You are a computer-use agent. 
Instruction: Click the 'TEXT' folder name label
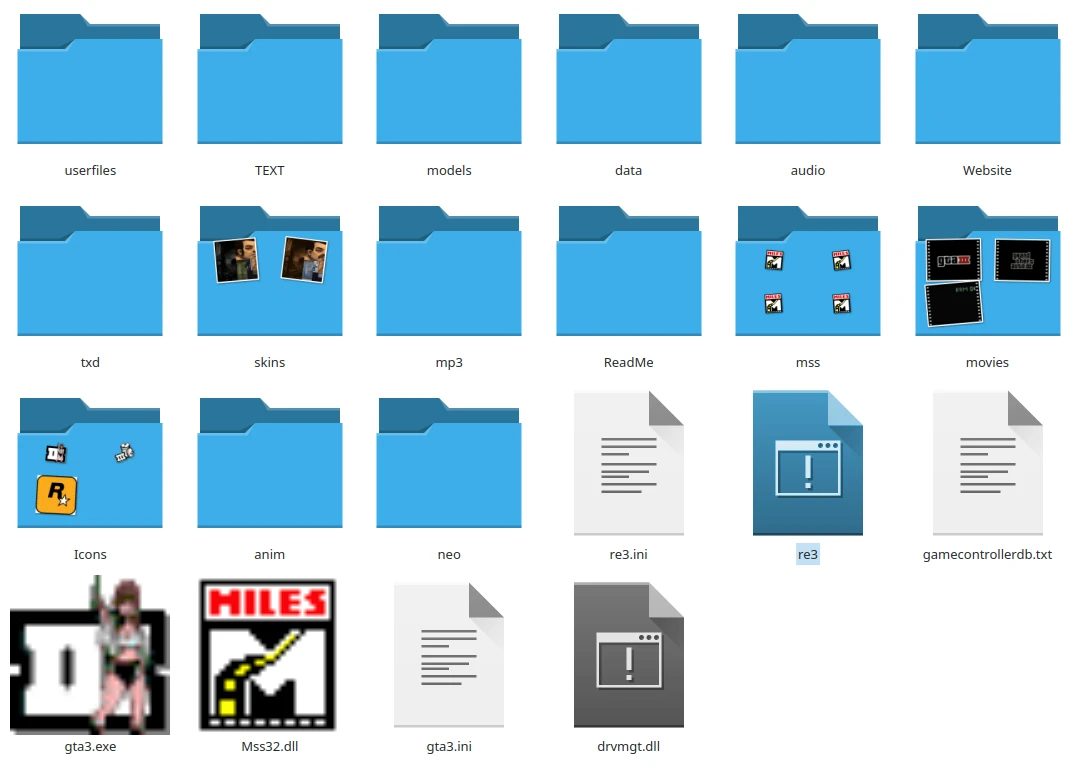(x=270, y=171)
